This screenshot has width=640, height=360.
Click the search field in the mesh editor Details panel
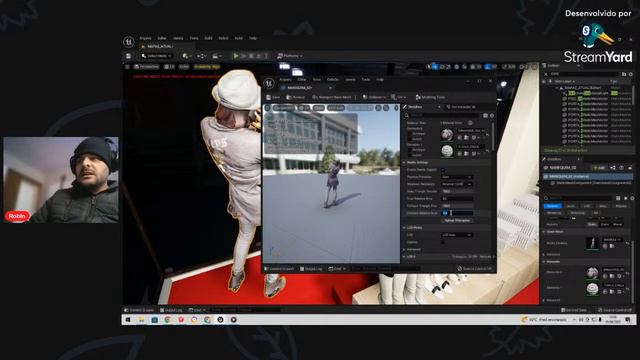445,116
